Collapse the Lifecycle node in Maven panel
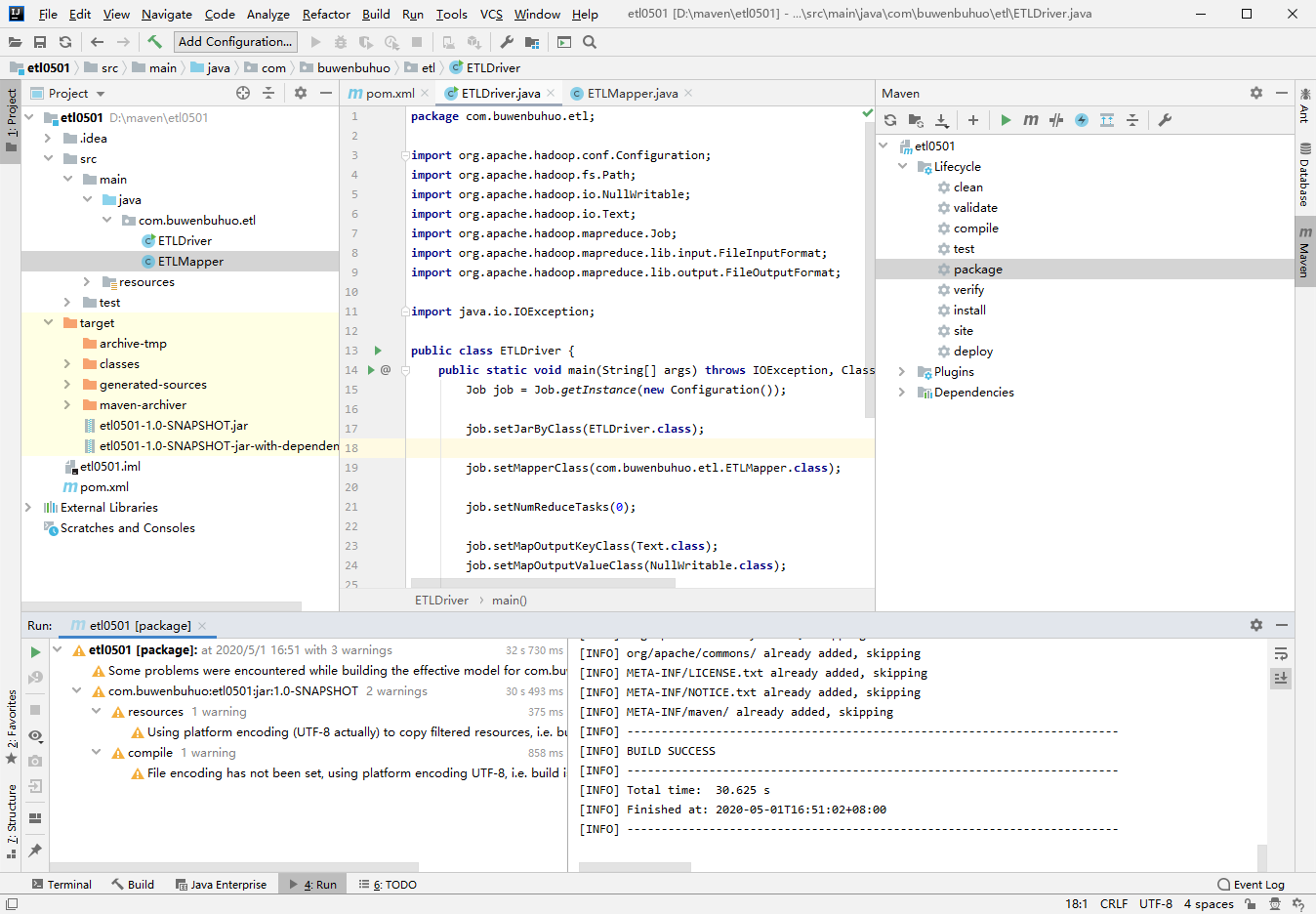Viewport: 1316px width, 914px height. 902,166
